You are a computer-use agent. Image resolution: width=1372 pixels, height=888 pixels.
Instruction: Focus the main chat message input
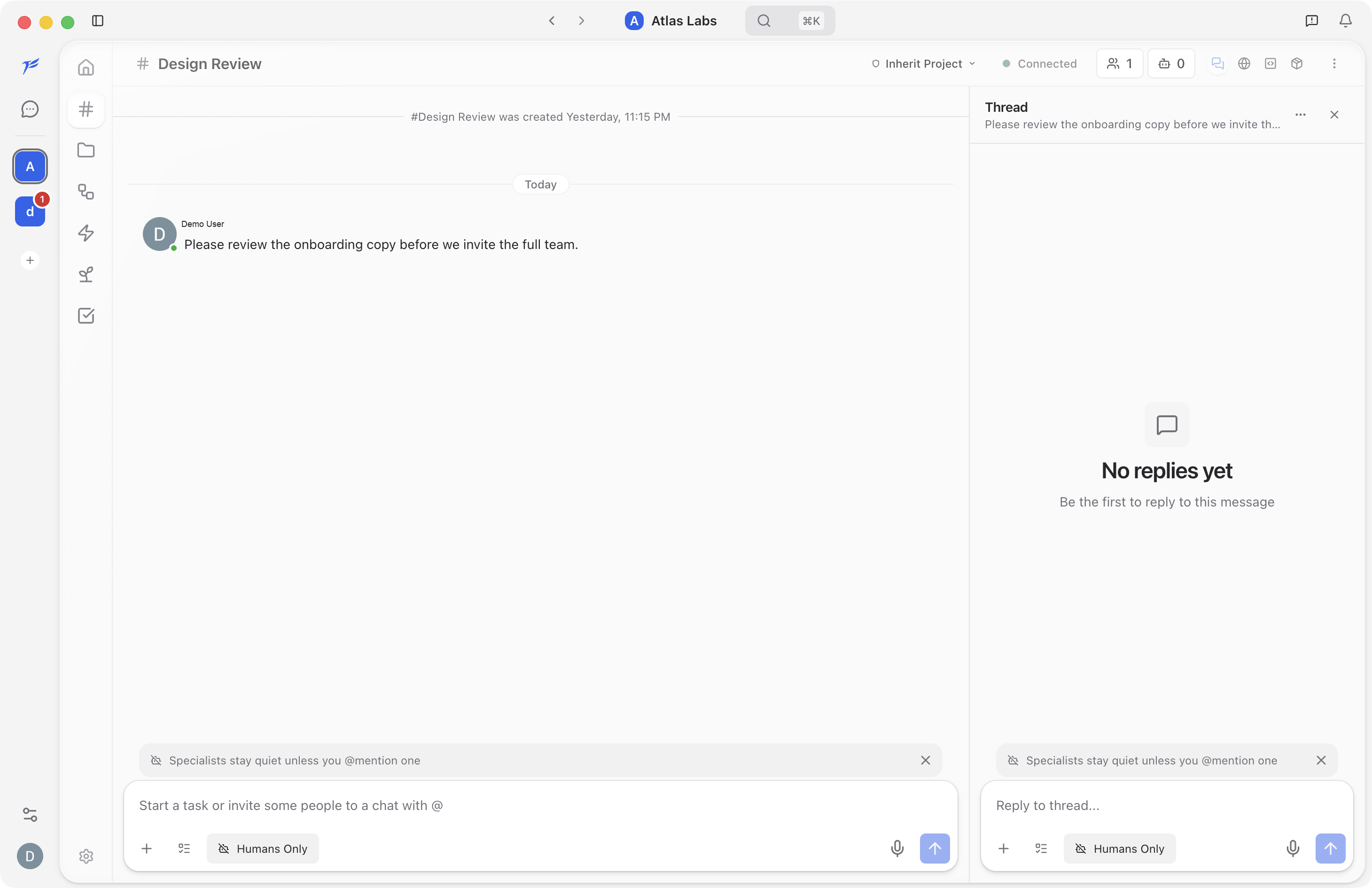(540, 805)
